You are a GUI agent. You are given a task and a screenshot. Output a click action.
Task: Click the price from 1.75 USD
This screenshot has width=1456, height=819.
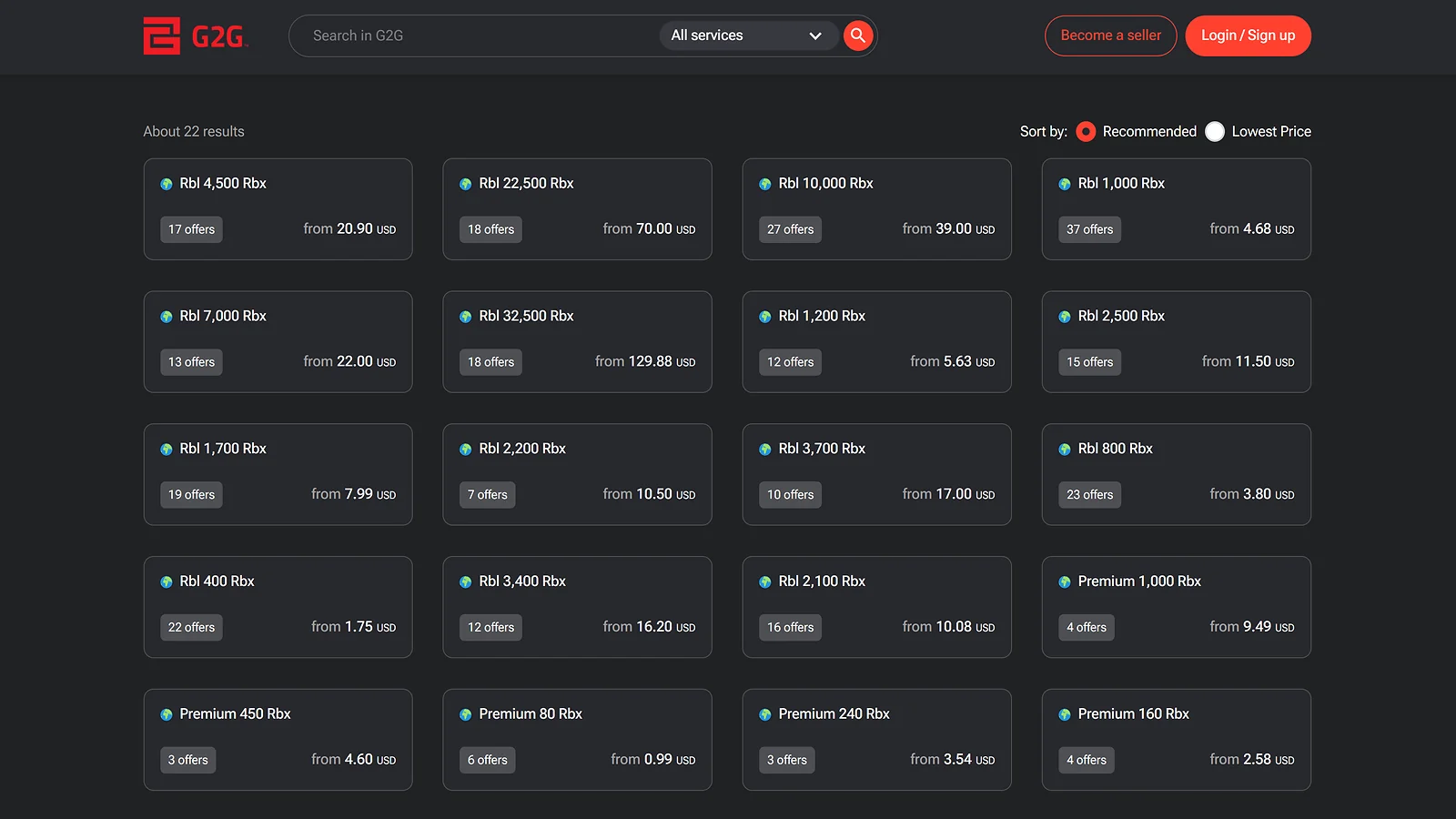pyautogui.click(x=353, y=627)
